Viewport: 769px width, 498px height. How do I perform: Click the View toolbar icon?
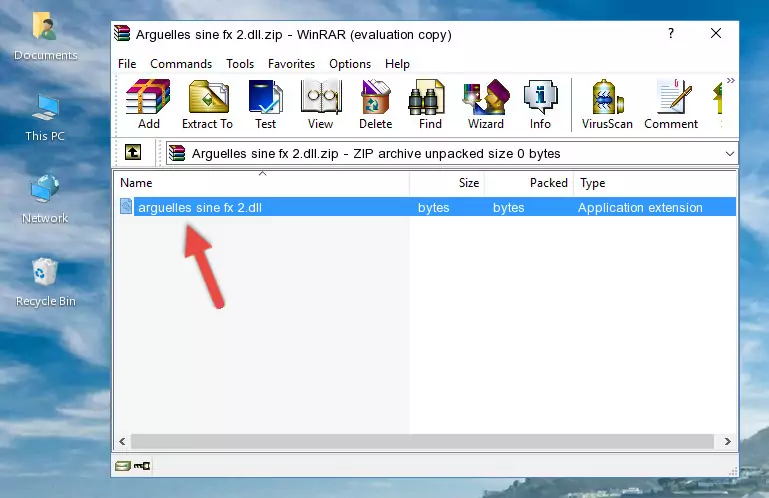pyautogui.click(x=321, y=104)
